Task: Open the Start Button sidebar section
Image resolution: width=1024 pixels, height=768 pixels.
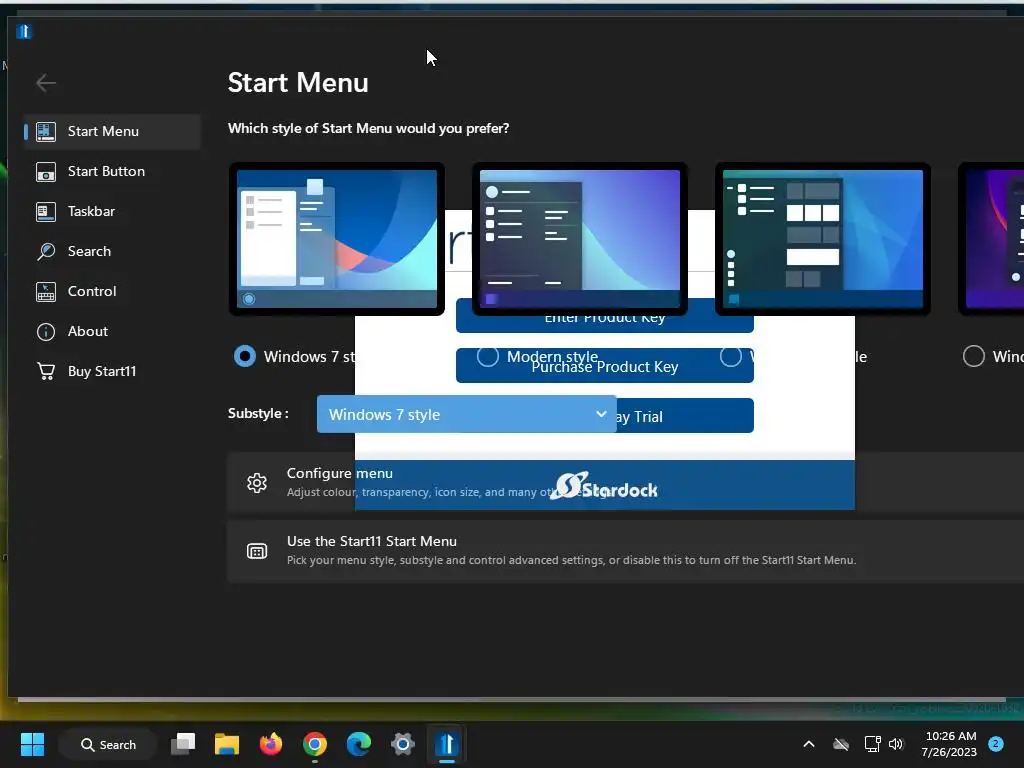Action: [x=112, y=171]
